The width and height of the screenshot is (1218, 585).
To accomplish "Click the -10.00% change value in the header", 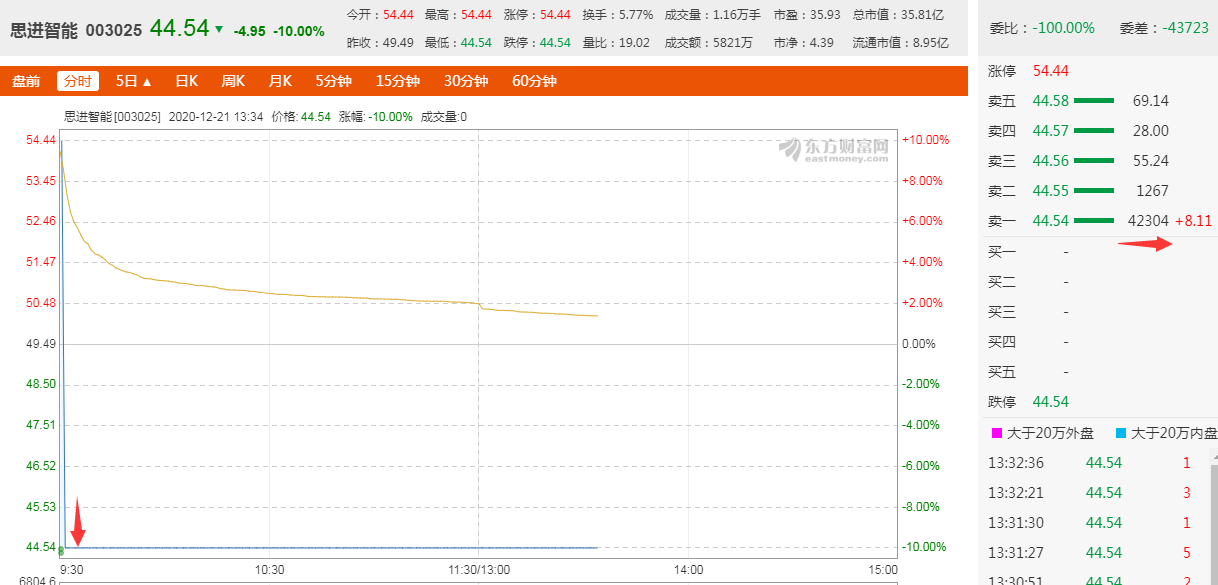I will [299, 31].
